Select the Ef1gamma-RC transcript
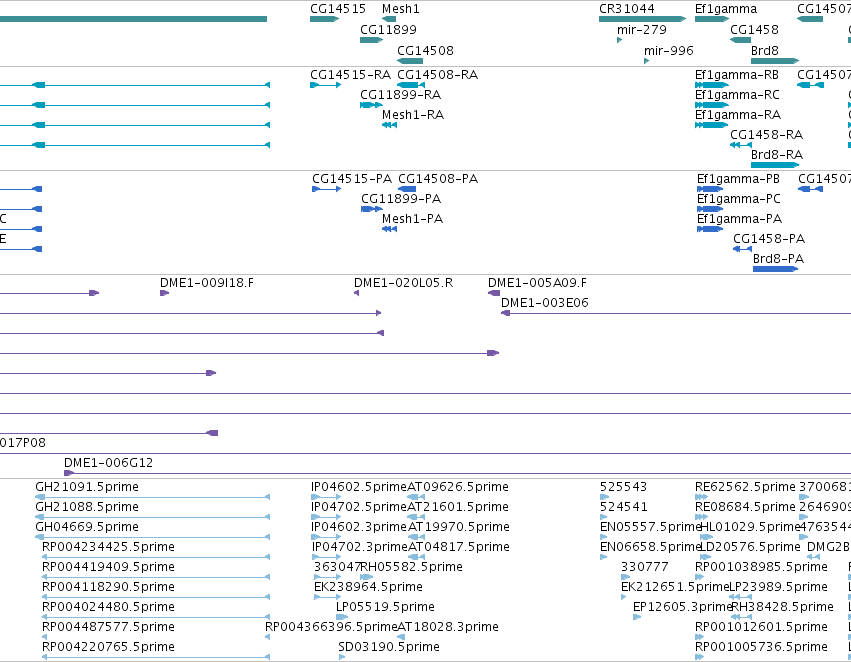The width and height of the screenshot is (851, 662). (x=737, y=94)
